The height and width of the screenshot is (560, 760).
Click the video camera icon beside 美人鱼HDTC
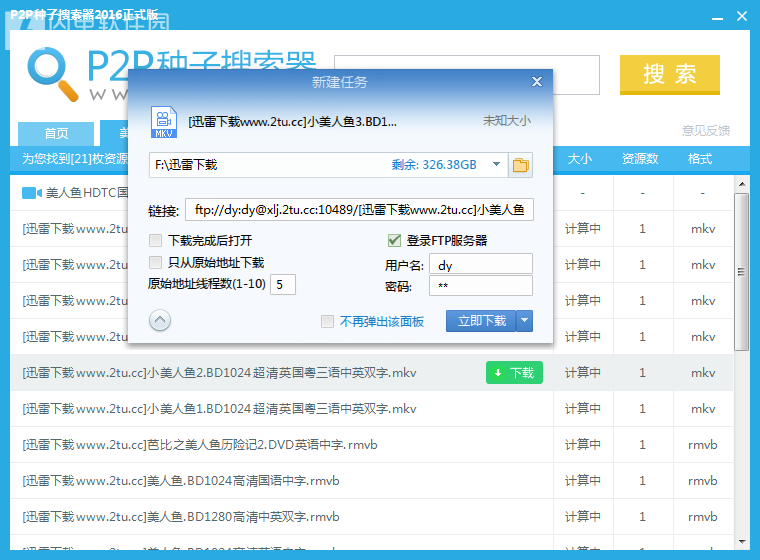click(32, 193)
